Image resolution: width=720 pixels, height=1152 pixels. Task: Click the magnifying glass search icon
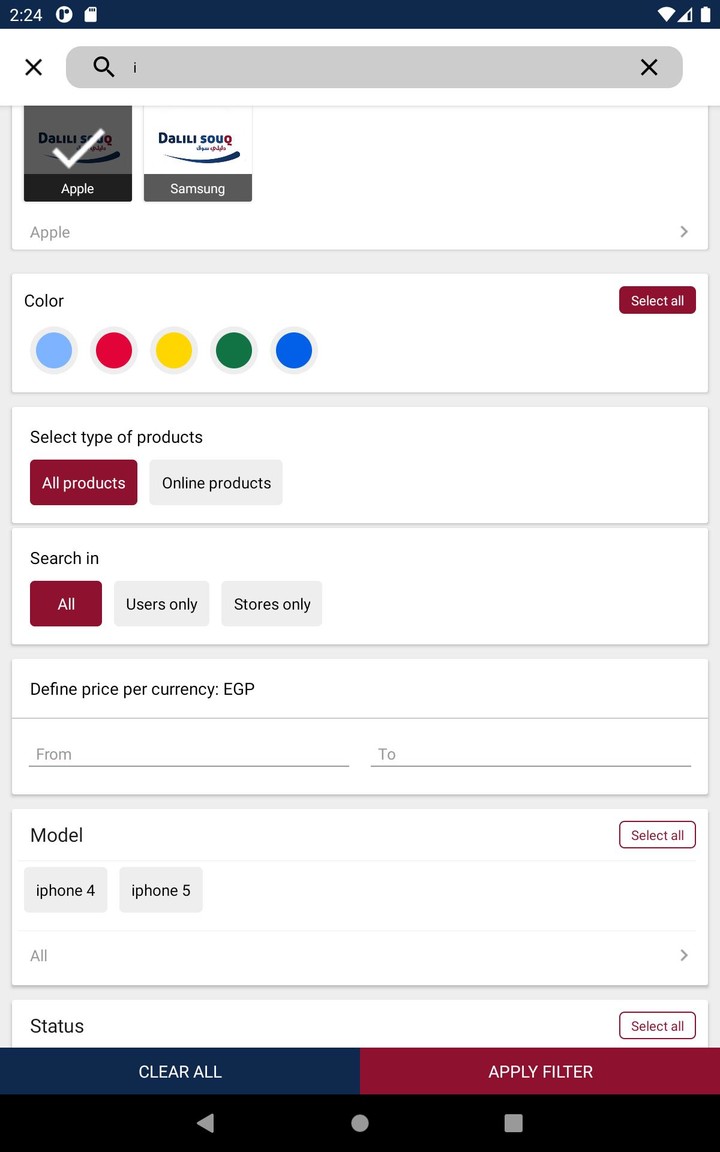pyautogui.click(x=103, y=67)
